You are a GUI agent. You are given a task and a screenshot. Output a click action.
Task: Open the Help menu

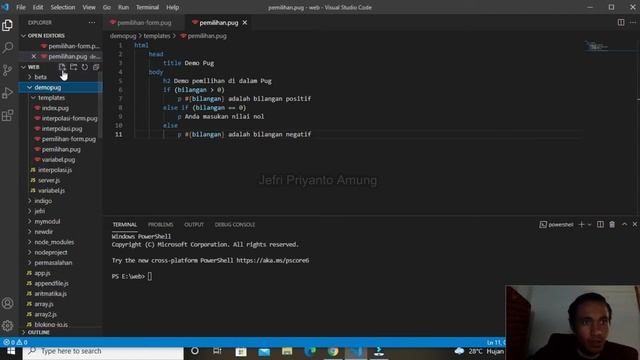pos(173,7)
